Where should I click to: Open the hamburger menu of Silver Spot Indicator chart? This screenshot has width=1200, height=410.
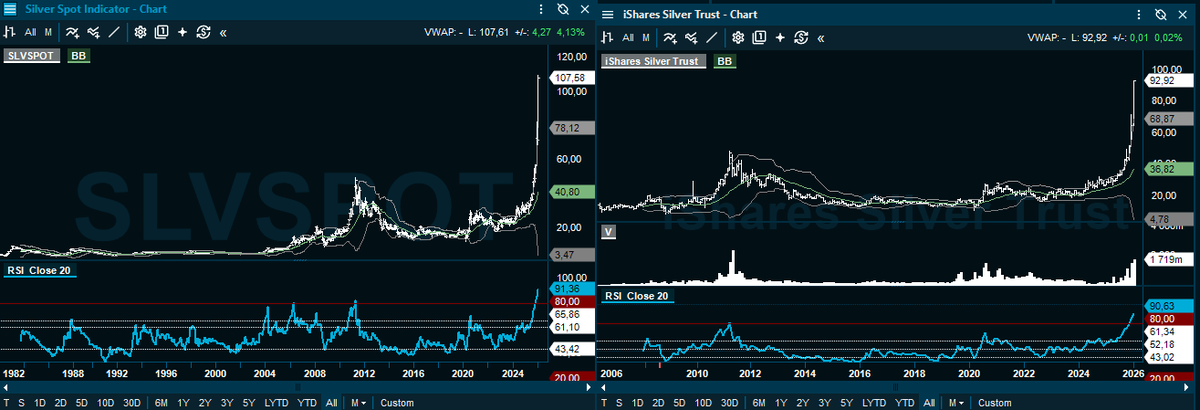[9, 8]
